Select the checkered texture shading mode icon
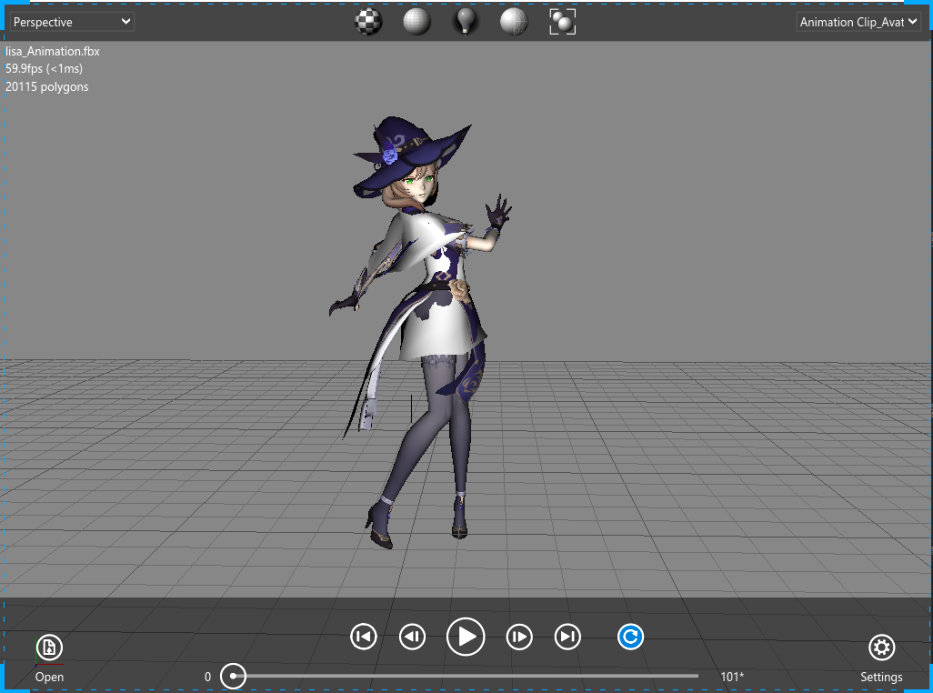This screenshot has height=693, width=933. pyautogui.click(x=368, y=23)
